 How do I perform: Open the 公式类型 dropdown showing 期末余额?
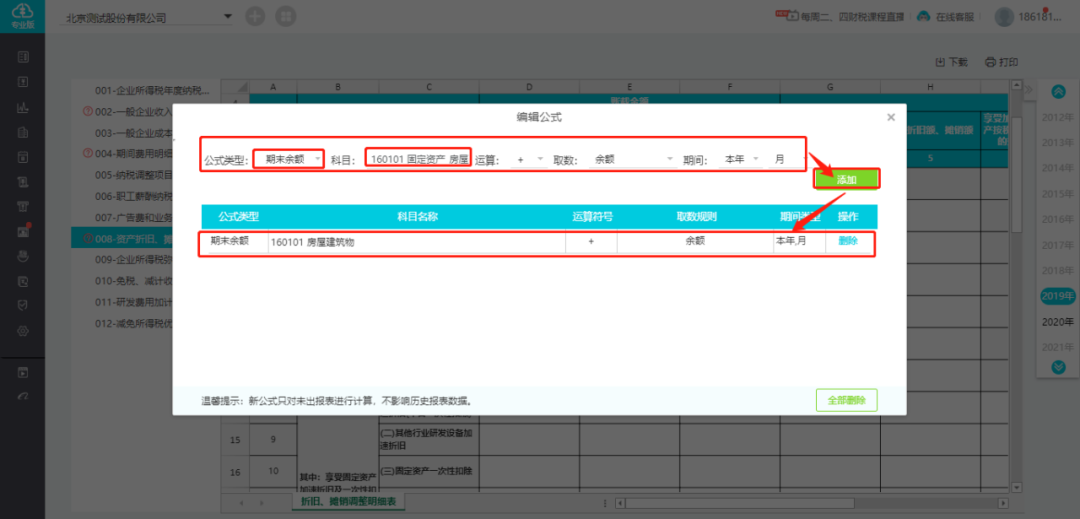coord(288,159)
